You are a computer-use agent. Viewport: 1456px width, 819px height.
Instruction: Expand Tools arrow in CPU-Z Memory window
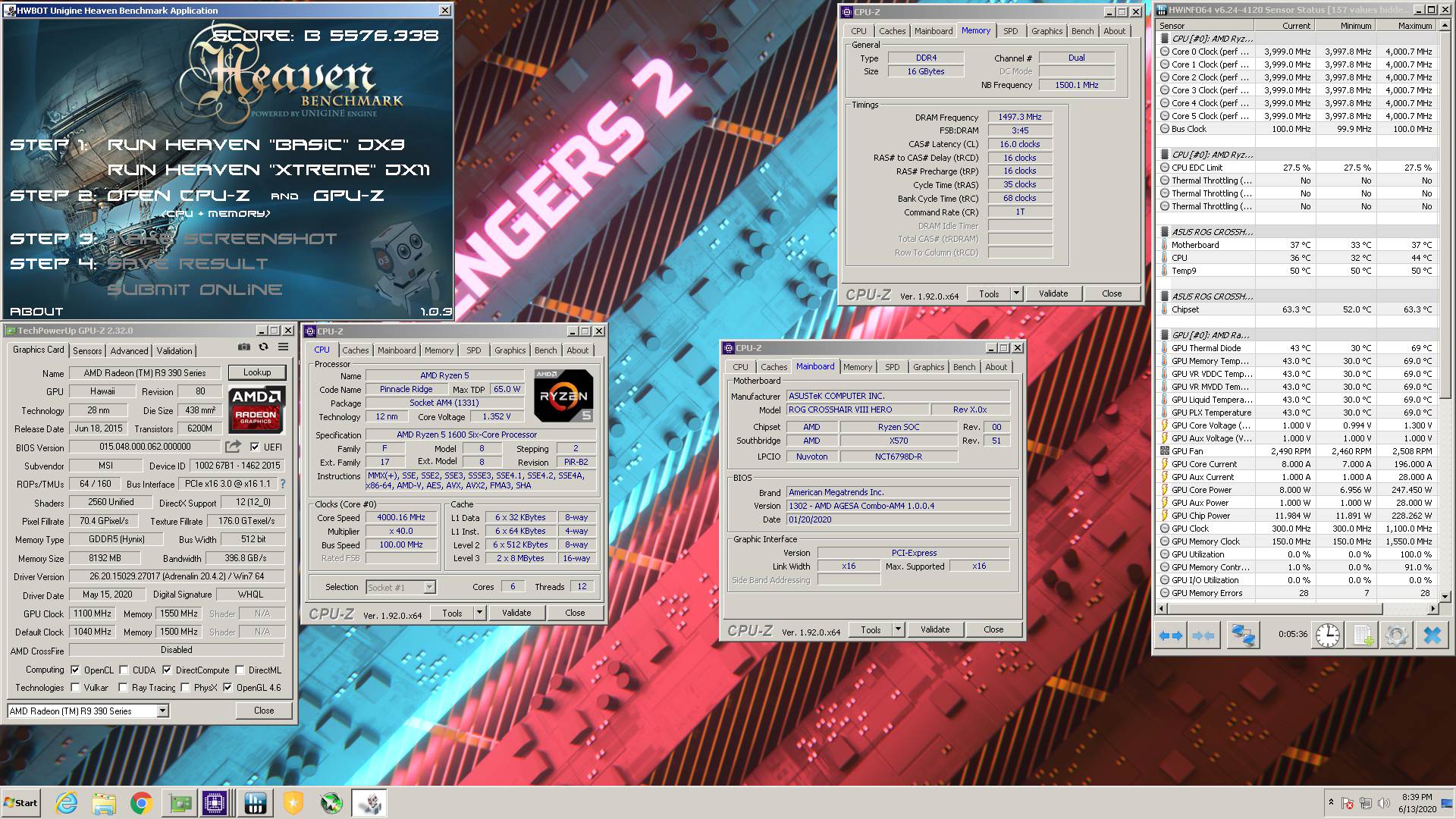tap(1016, 293)
